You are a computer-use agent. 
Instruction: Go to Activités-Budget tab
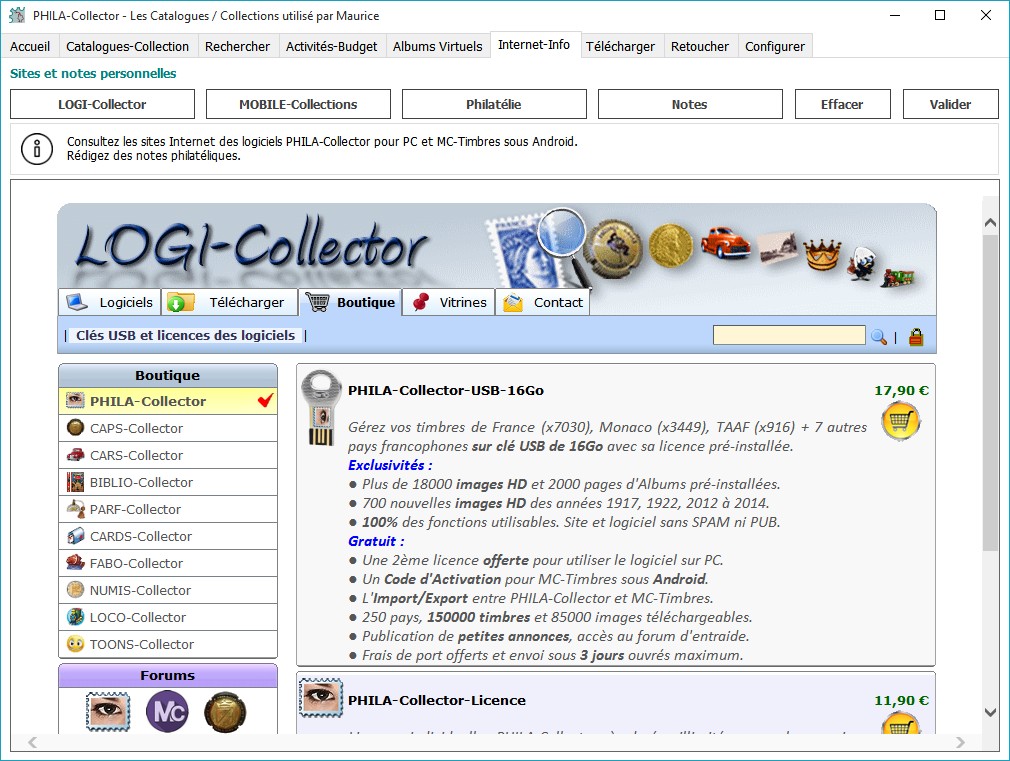(x=331, y=46)
